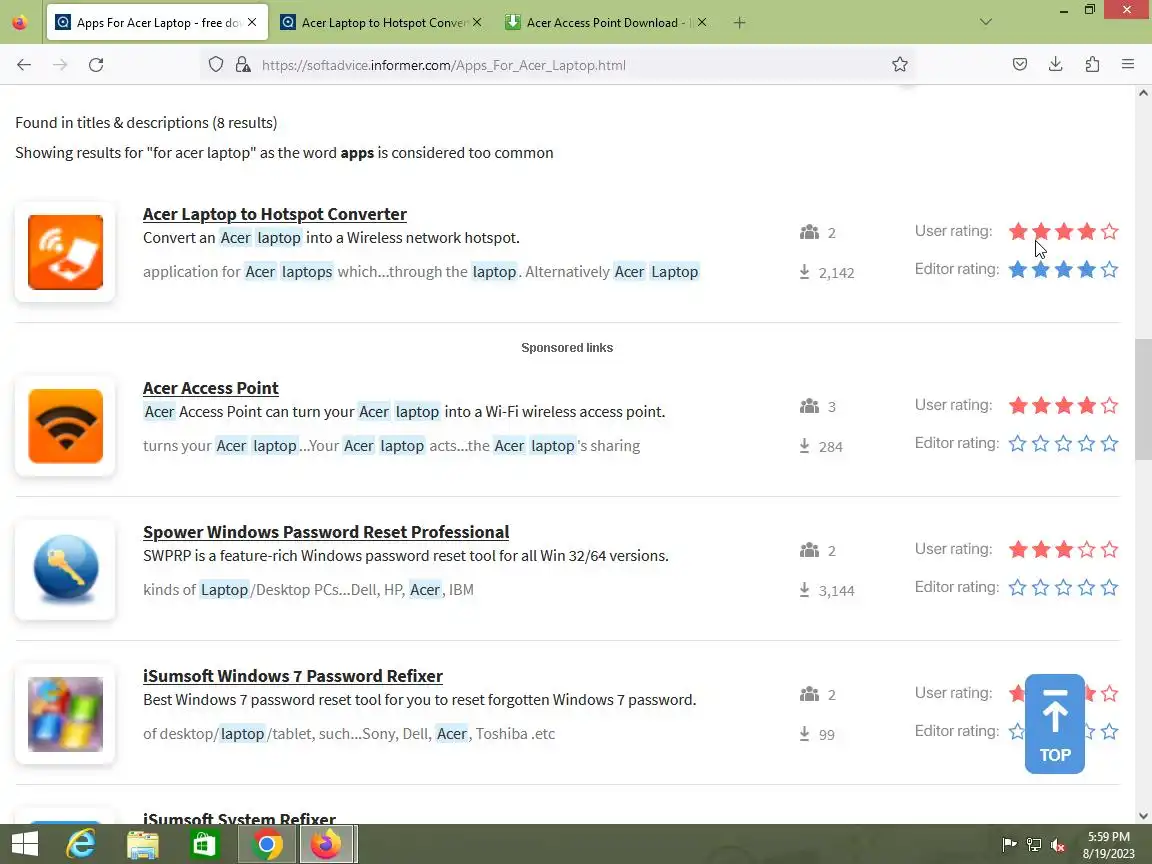Go back with the browser back arrow
Image resolution: width=1152 pixels, height=864 pixels.
(x=24, y=65)
